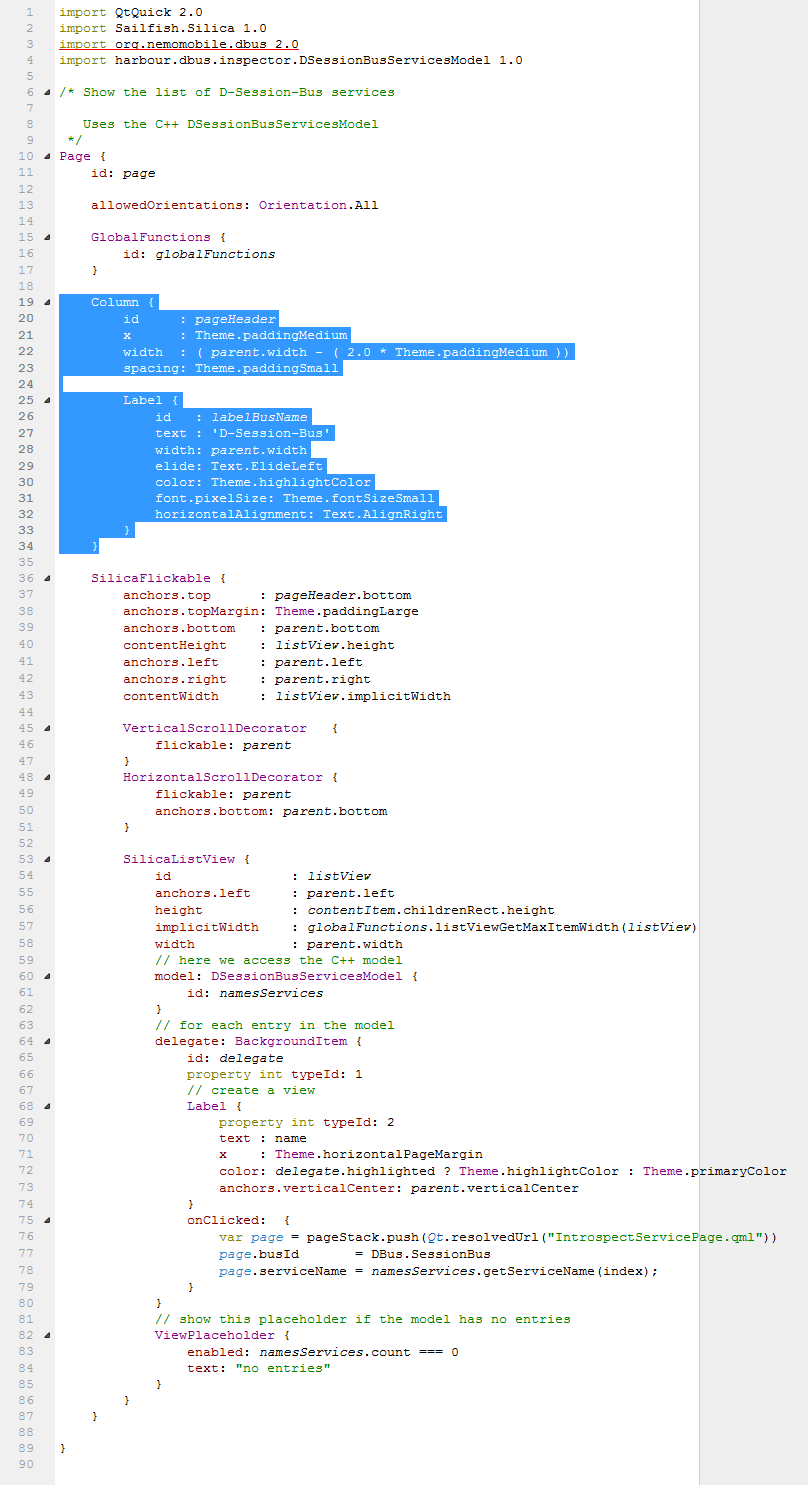Fold the onClicked handler at line 75
Screen dimensions: 808x1485
click(47, 1220)
